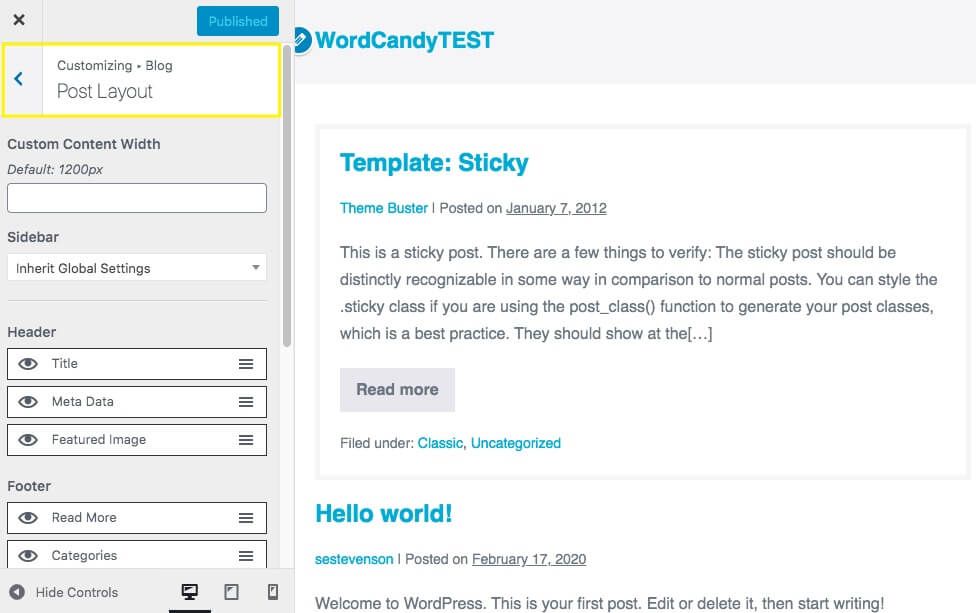Click the drag handle on Meta Data row

pos(246,402)
